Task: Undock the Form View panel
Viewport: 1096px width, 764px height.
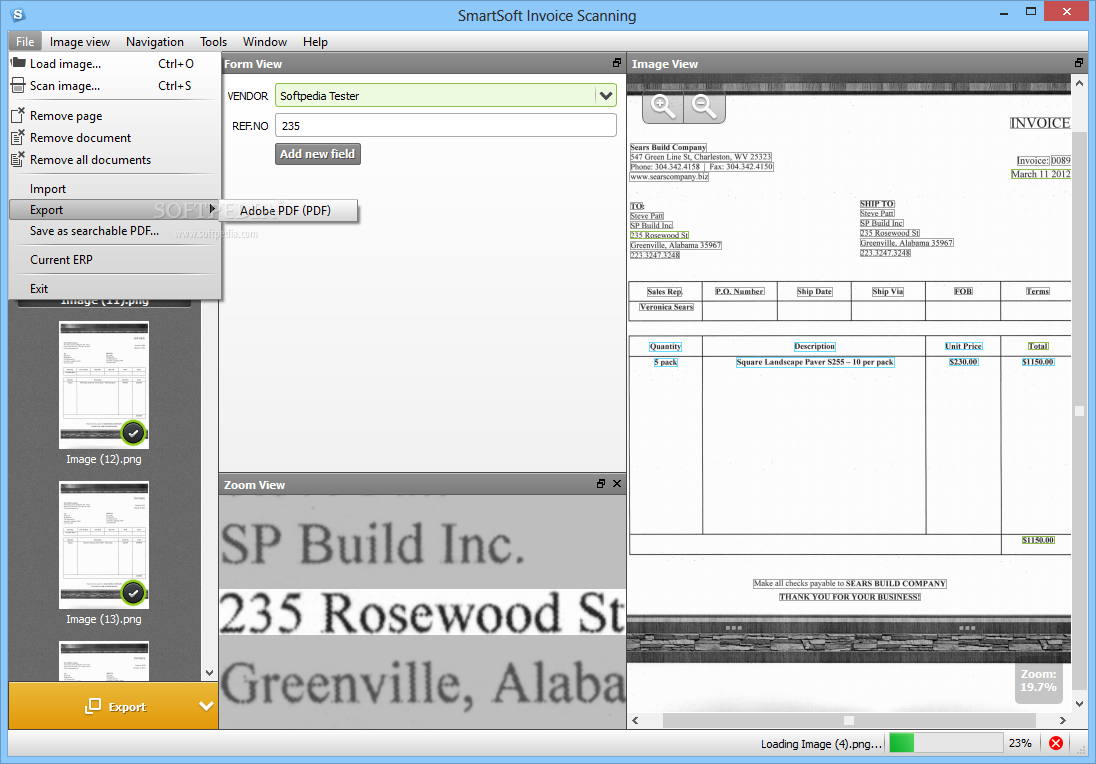Action: click(x=616, y=63)
